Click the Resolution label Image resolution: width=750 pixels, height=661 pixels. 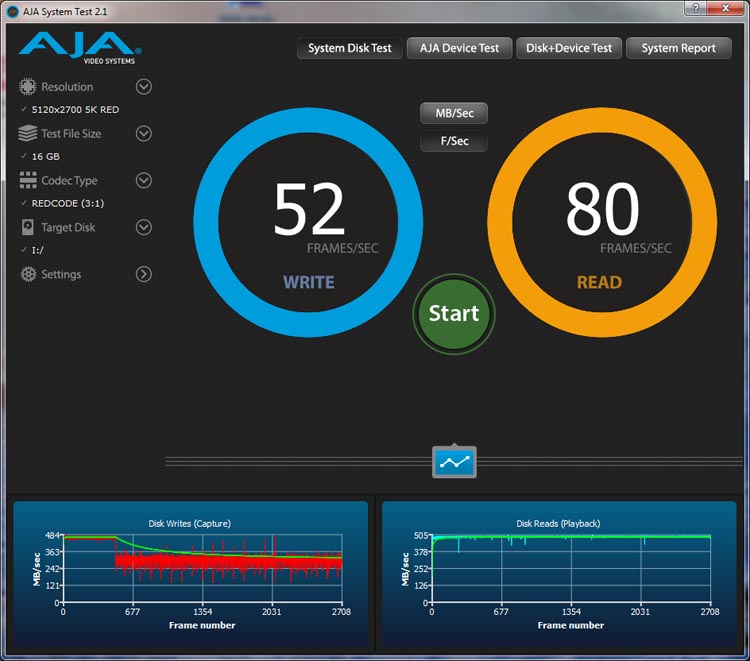click(67, 87)
